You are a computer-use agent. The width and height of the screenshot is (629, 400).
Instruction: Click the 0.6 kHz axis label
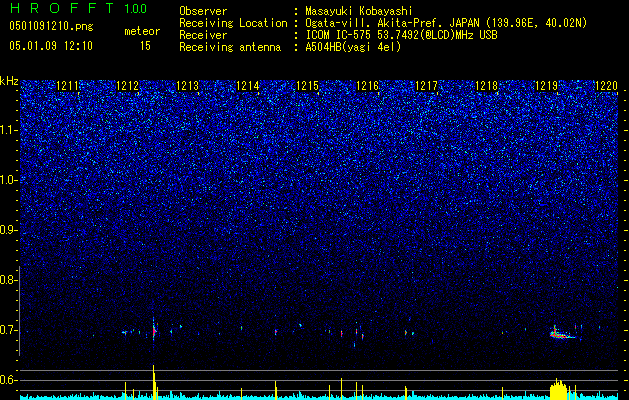click(x=9, y=380)
